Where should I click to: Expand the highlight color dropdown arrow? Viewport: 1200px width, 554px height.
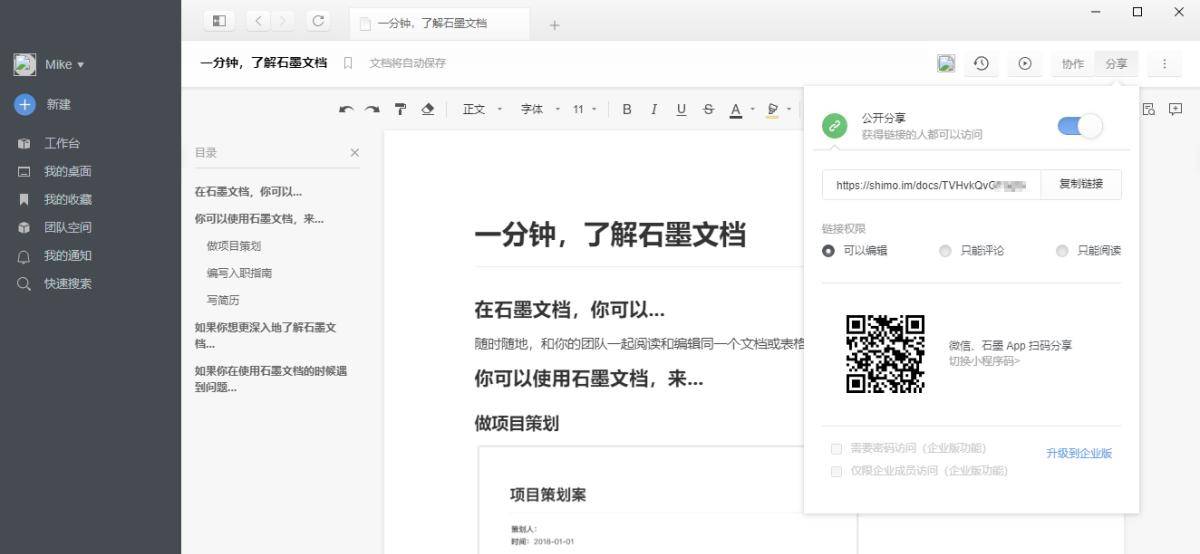(x=788, y=110)
